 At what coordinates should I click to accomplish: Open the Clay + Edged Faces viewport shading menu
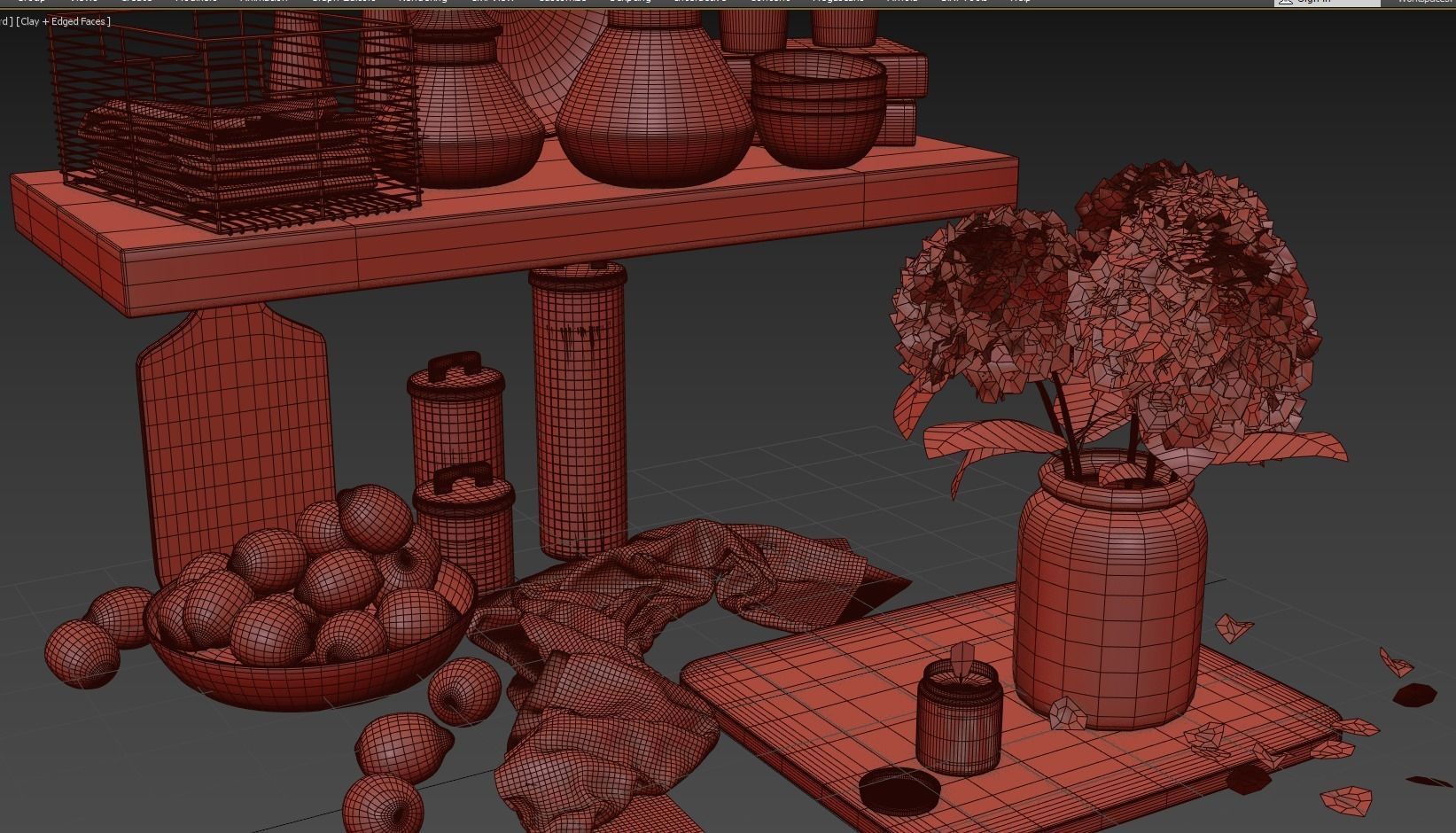[x=63, y=21]
